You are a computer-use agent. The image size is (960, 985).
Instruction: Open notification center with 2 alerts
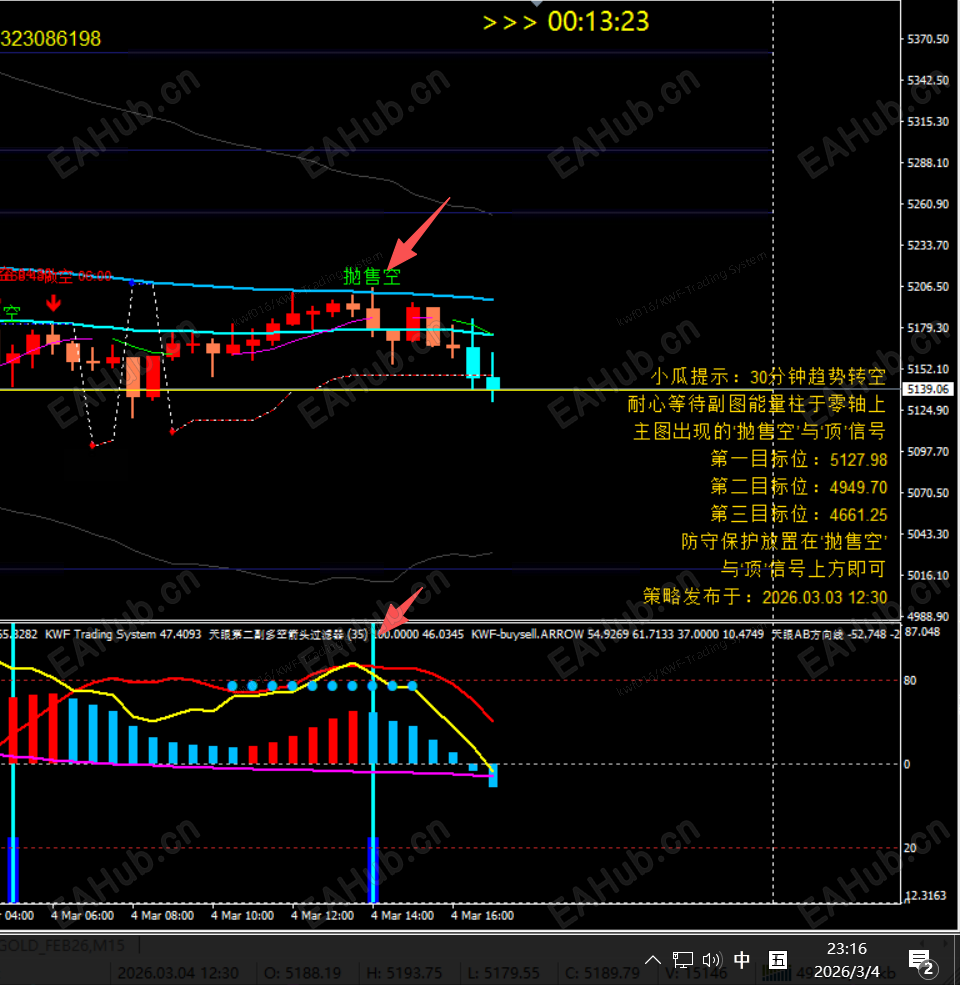click(922, 961)
